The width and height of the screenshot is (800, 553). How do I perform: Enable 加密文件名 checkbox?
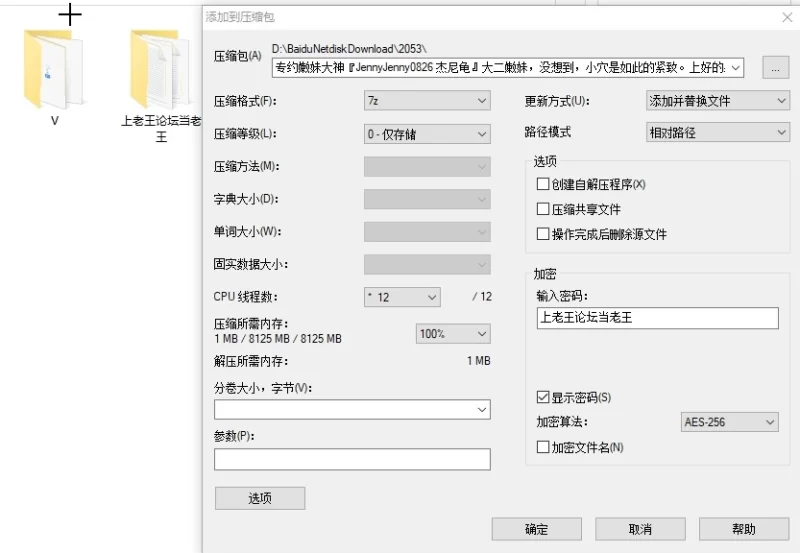click(543, 448)
